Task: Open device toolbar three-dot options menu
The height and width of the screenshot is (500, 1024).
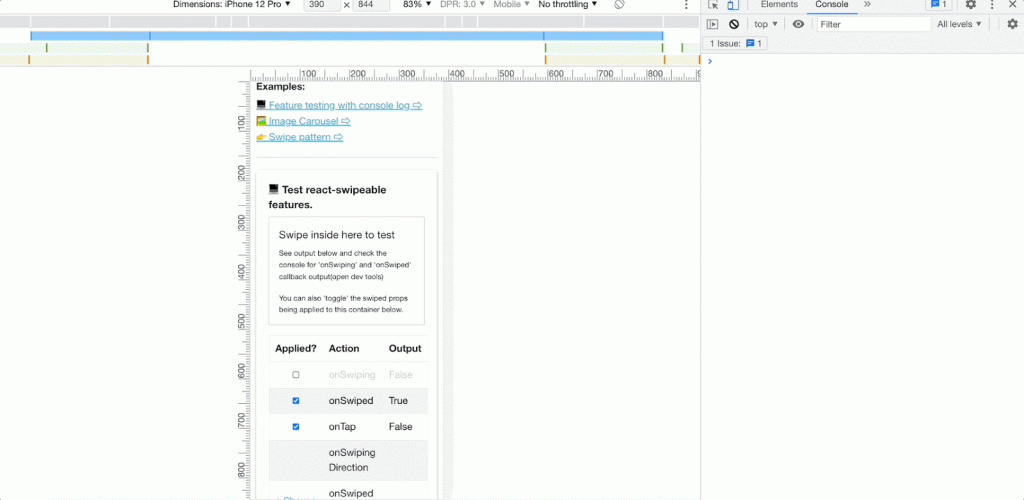Action: [686, 5]
